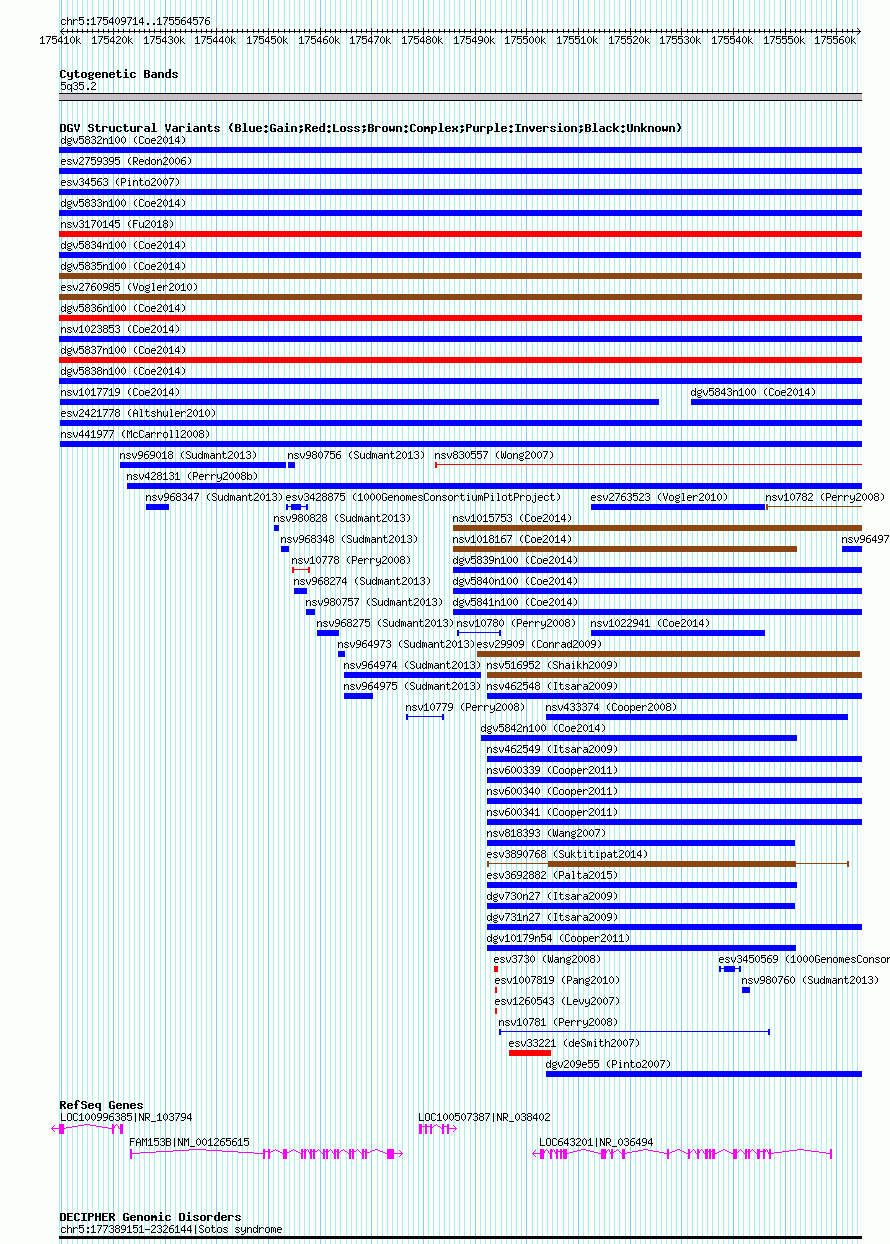
Task: Click variant dgv5836n100 (Coe2014)
Action: [461, 318]
